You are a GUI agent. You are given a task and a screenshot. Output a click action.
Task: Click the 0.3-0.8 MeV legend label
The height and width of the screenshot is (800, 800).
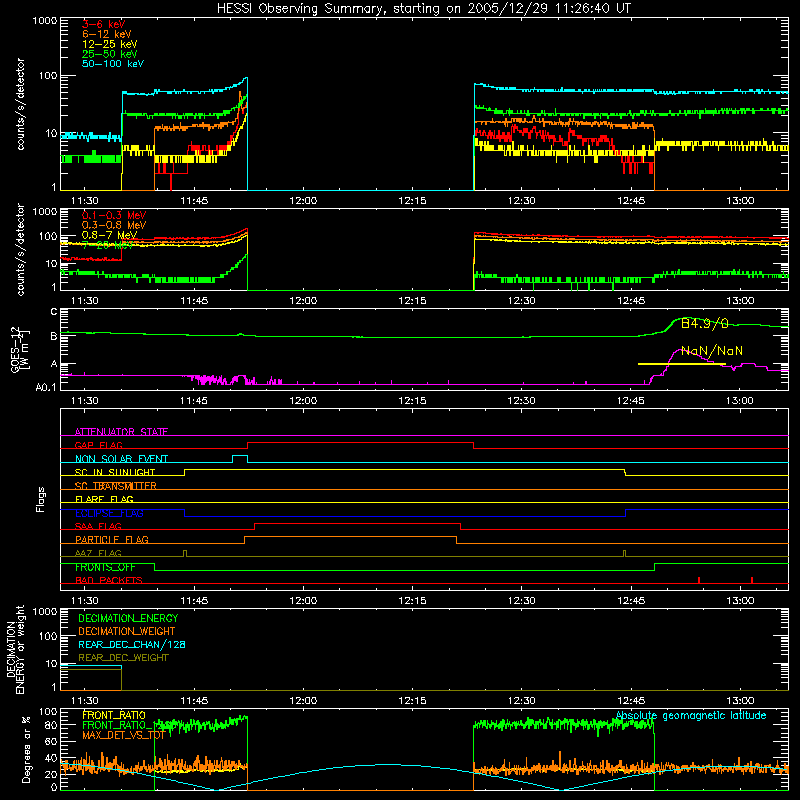(x=114, y=225)
